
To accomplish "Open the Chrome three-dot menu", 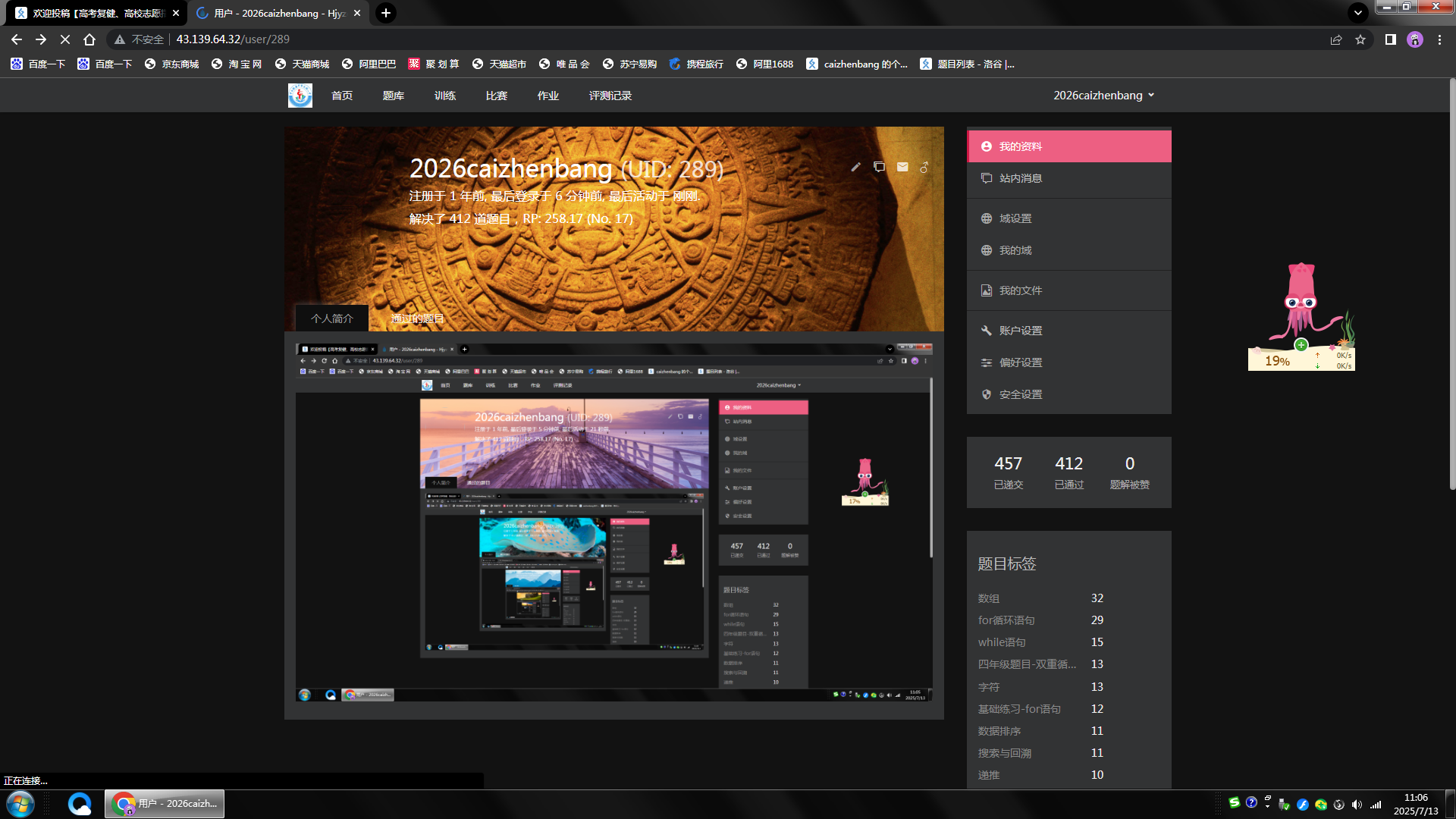I will click(x=1439, y=39).
